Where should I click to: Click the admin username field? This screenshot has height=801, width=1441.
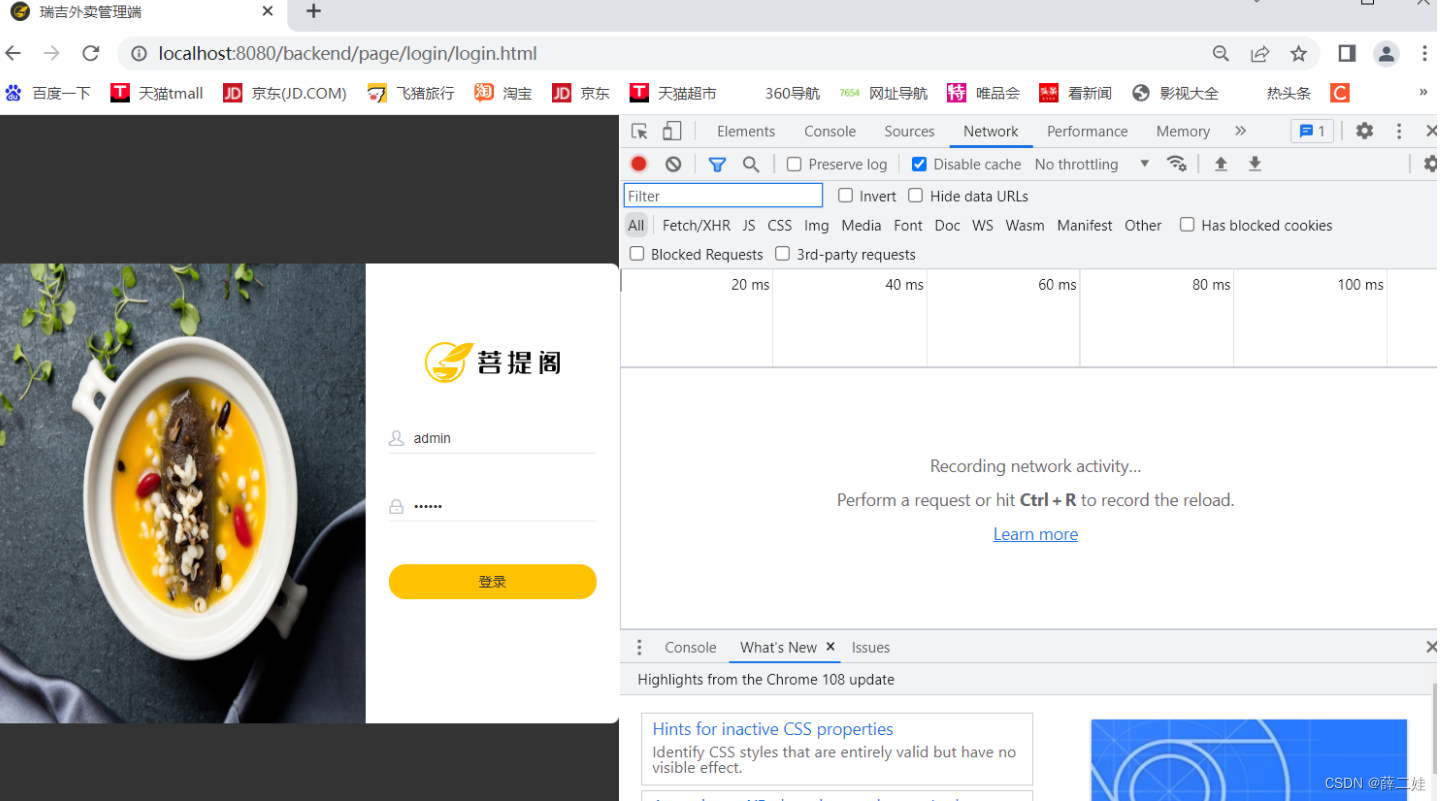(x=492, y=438)
